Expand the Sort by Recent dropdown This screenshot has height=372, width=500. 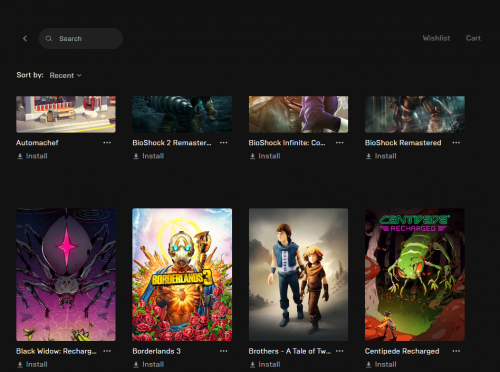click(x=65, y=75)
